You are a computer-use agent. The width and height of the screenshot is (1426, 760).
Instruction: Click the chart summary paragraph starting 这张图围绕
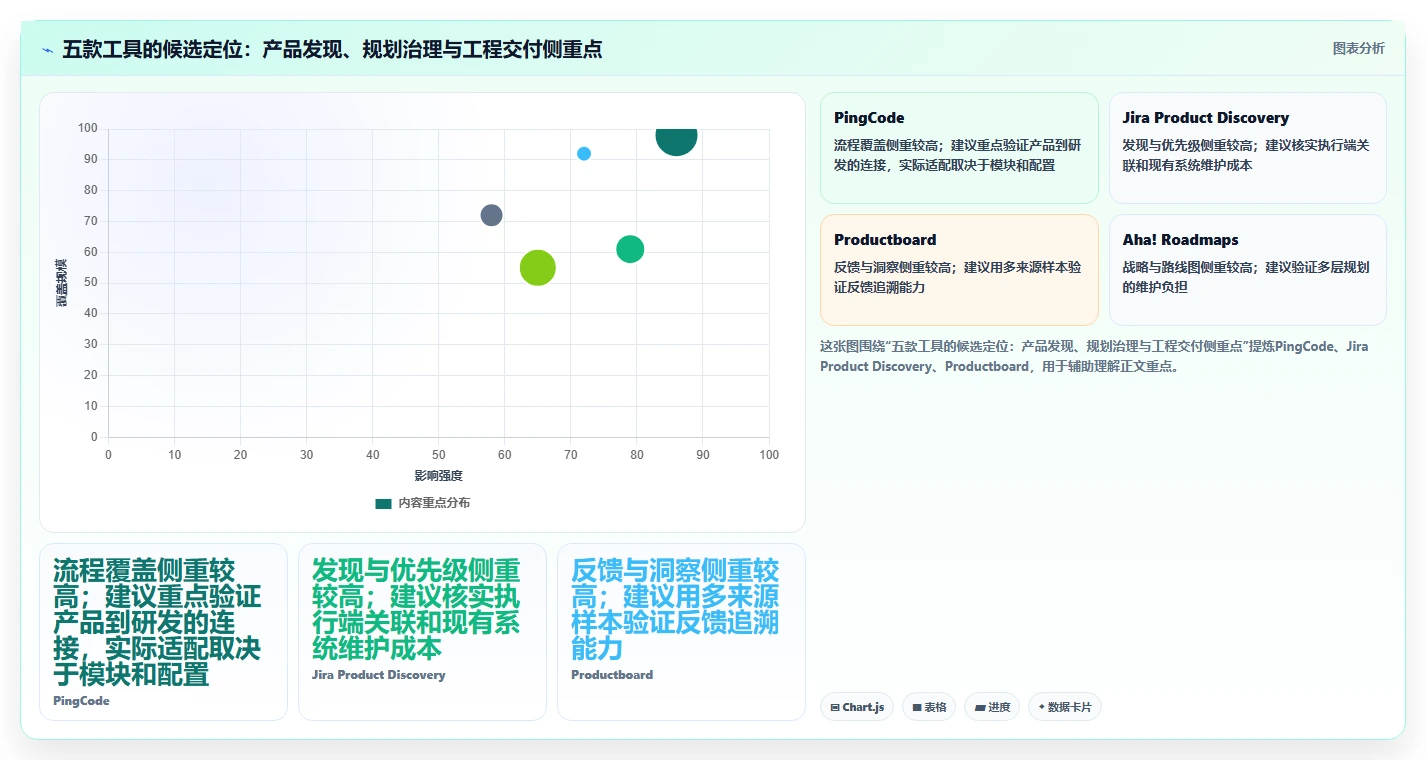(x=1095, y=356)
